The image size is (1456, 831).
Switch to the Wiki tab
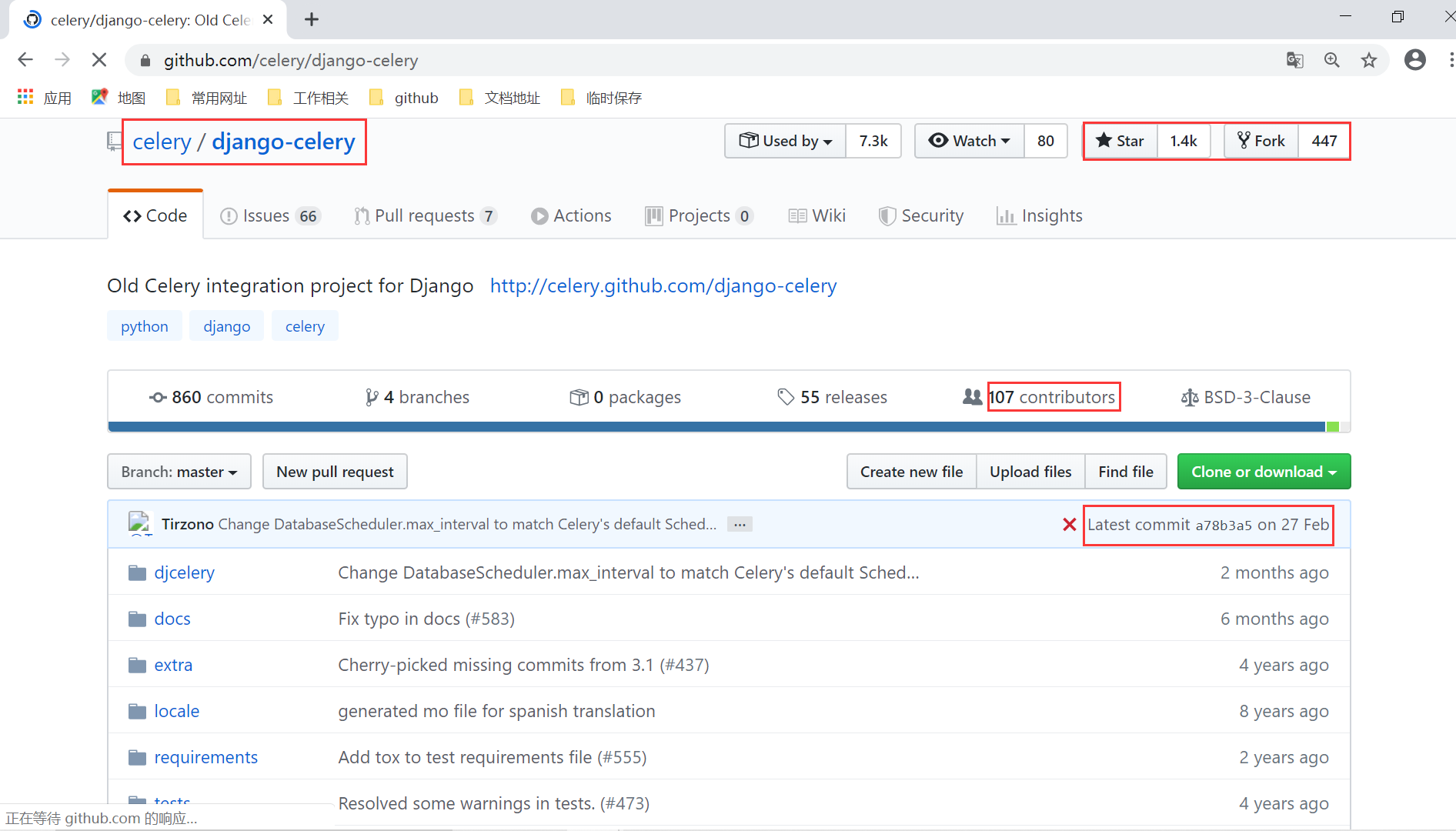(x=816, y=215)
